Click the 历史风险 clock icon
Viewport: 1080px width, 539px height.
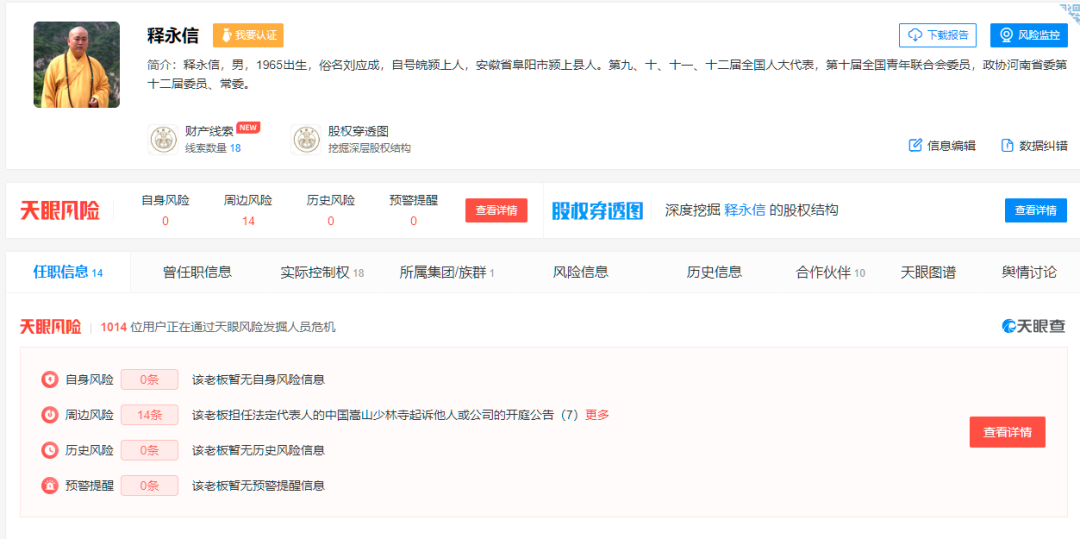tap(50, 450)
